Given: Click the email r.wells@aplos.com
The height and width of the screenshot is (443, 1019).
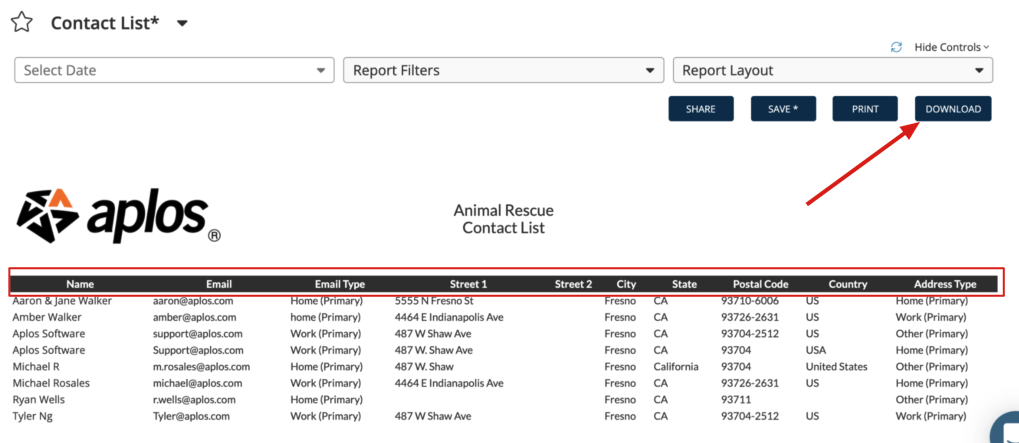Looking at the screenshot, I should 194,399.
